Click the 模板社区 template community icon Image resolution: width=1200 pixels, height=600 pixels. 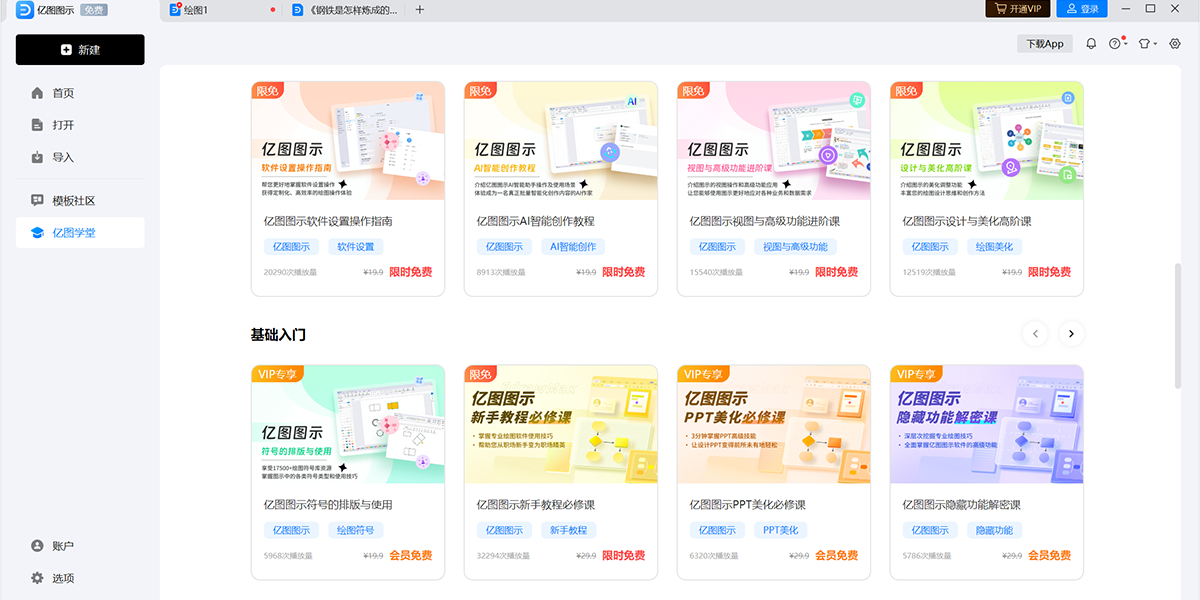(37, 200)
